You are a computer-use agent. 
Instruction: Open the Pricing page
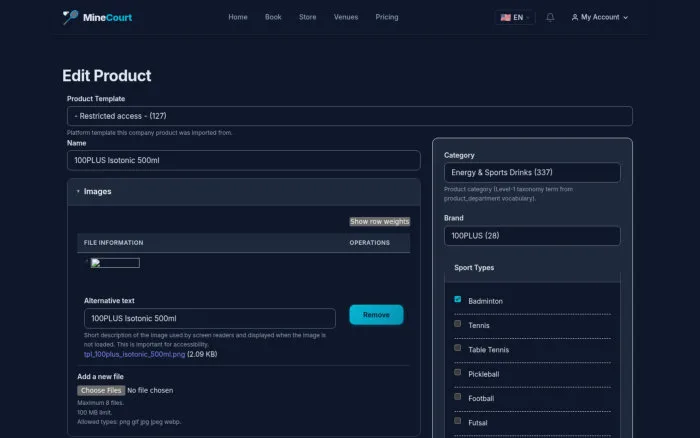[387, 17]
